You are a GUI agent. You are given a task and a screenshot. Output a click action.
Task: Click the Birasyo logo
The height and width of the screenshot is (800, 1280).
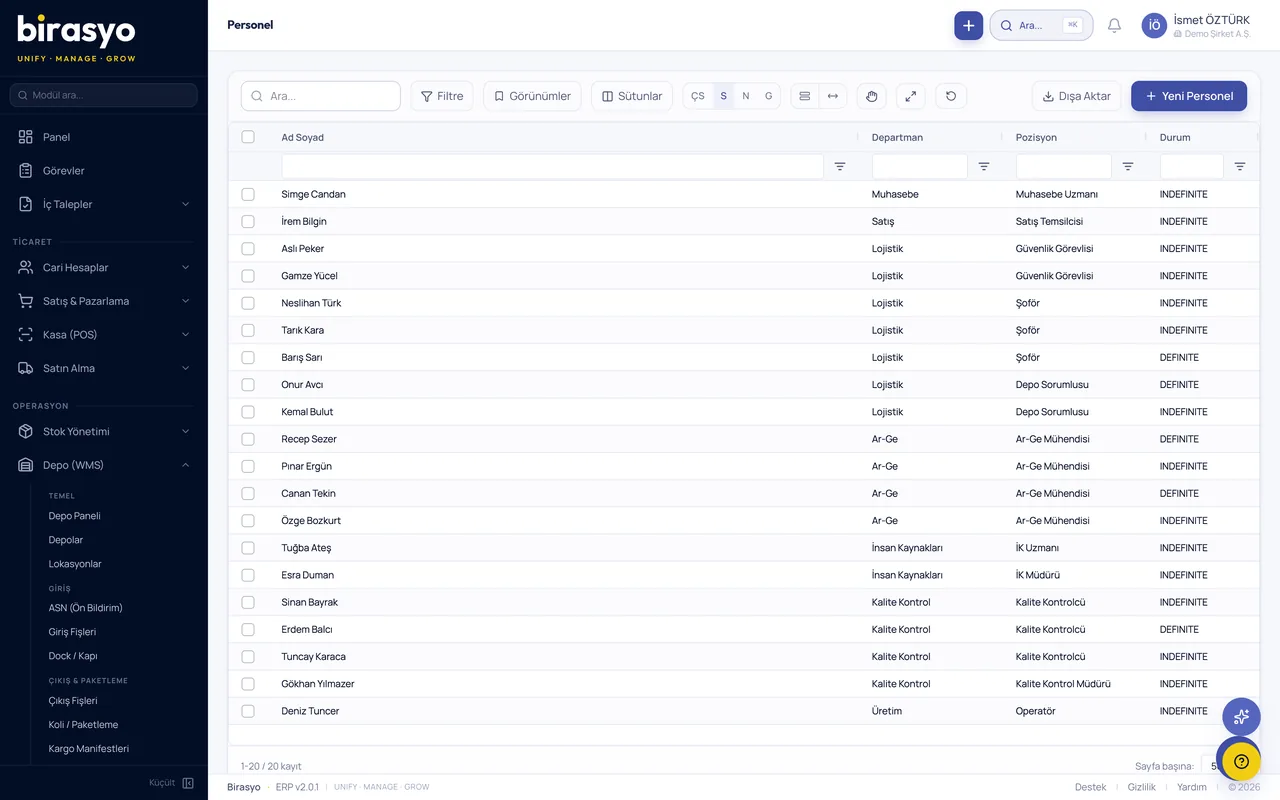tap(77, 37)
